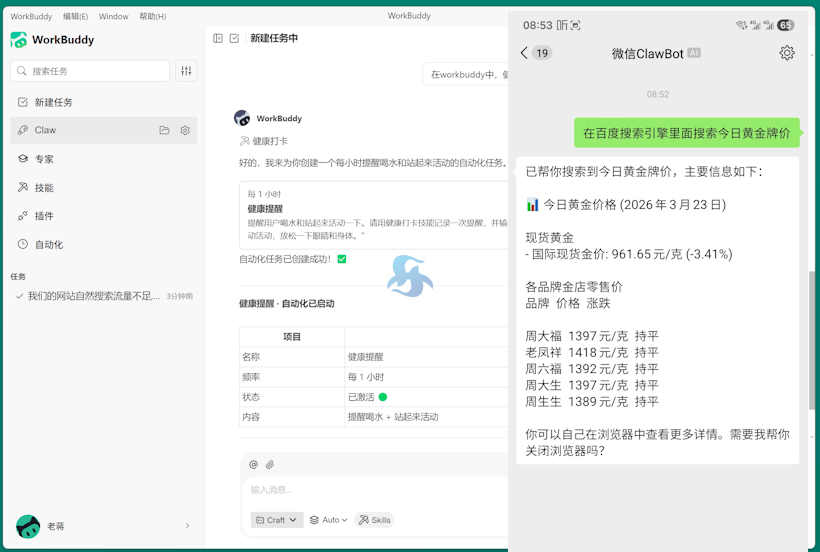Screen dimensions: 820x552
Task: Click the right-edge vertical scrollbar
Action: [811, 340]
